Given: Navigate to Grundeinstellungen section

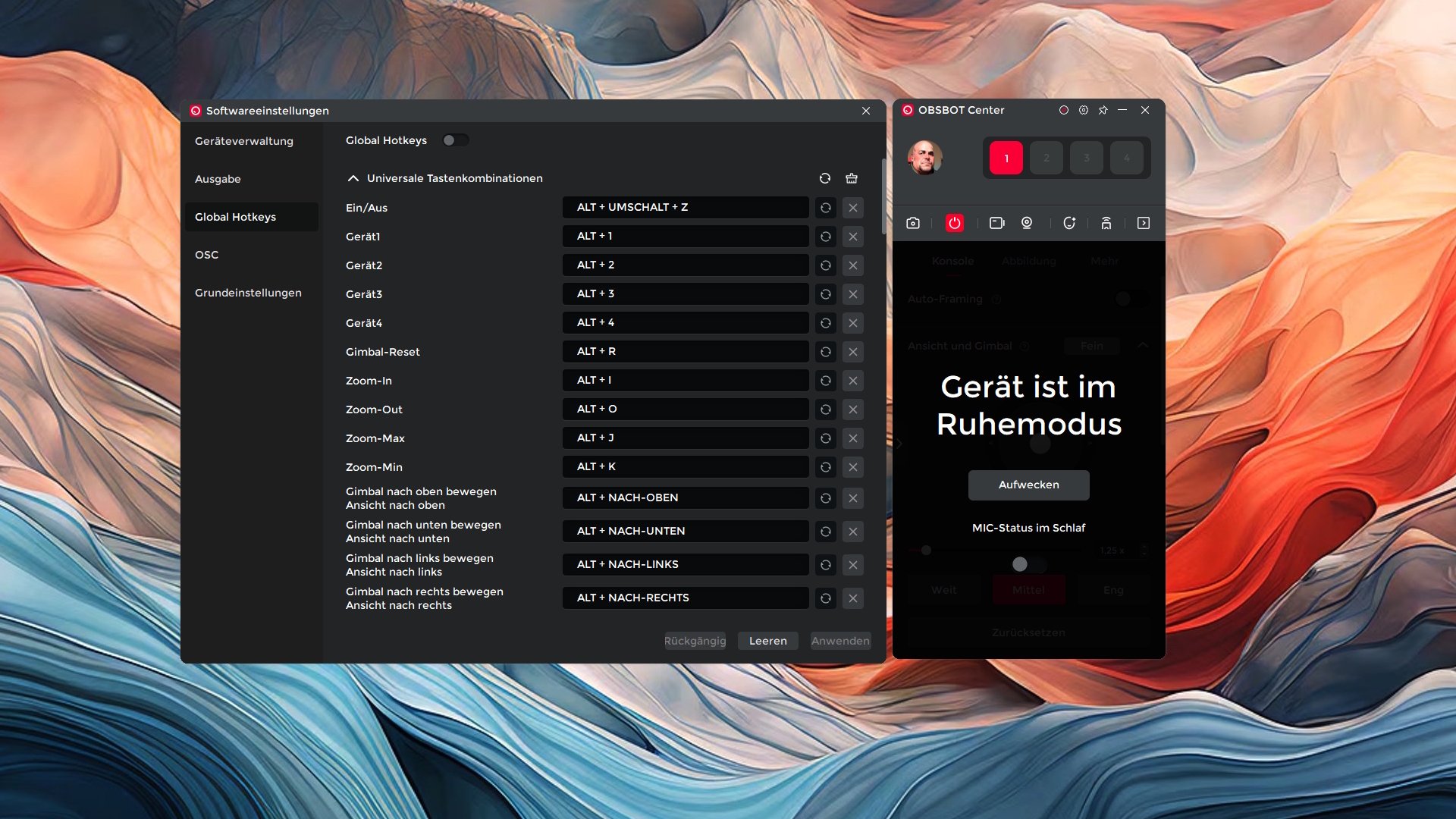Looking at the screenshot, I should click(248, 293).
